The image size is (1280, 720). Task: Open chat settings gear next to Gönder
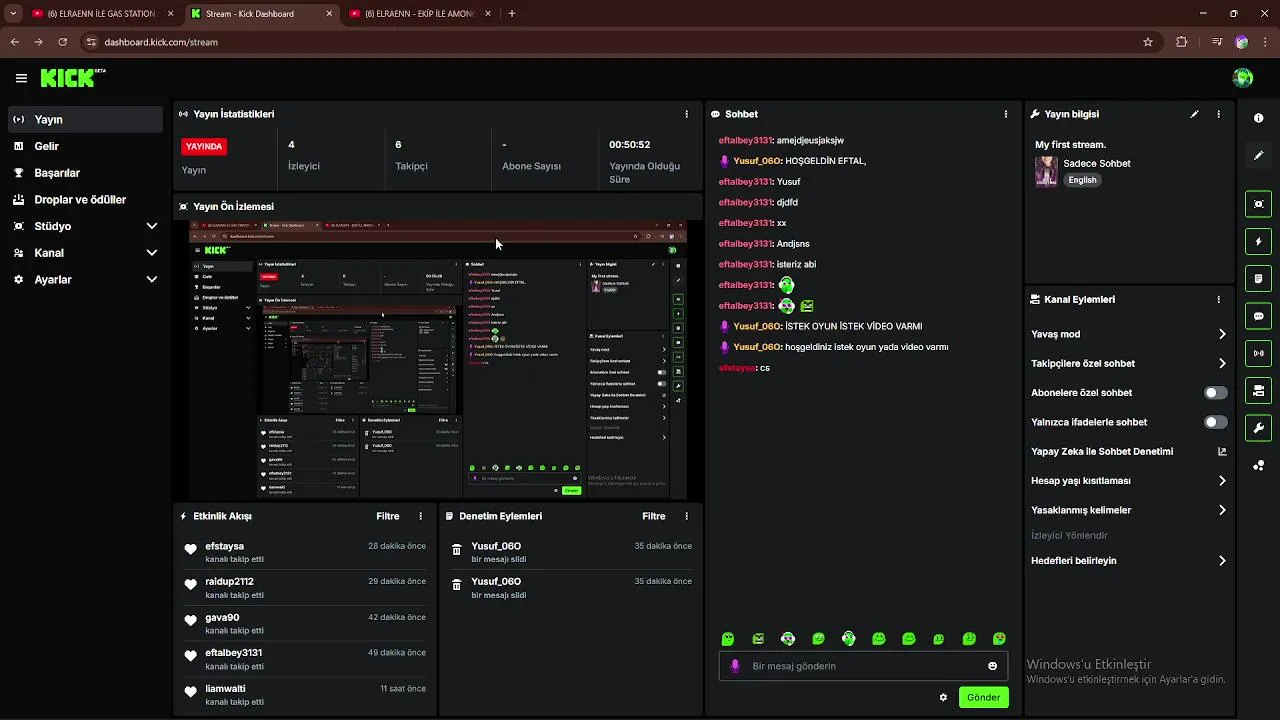click(943, 697)
